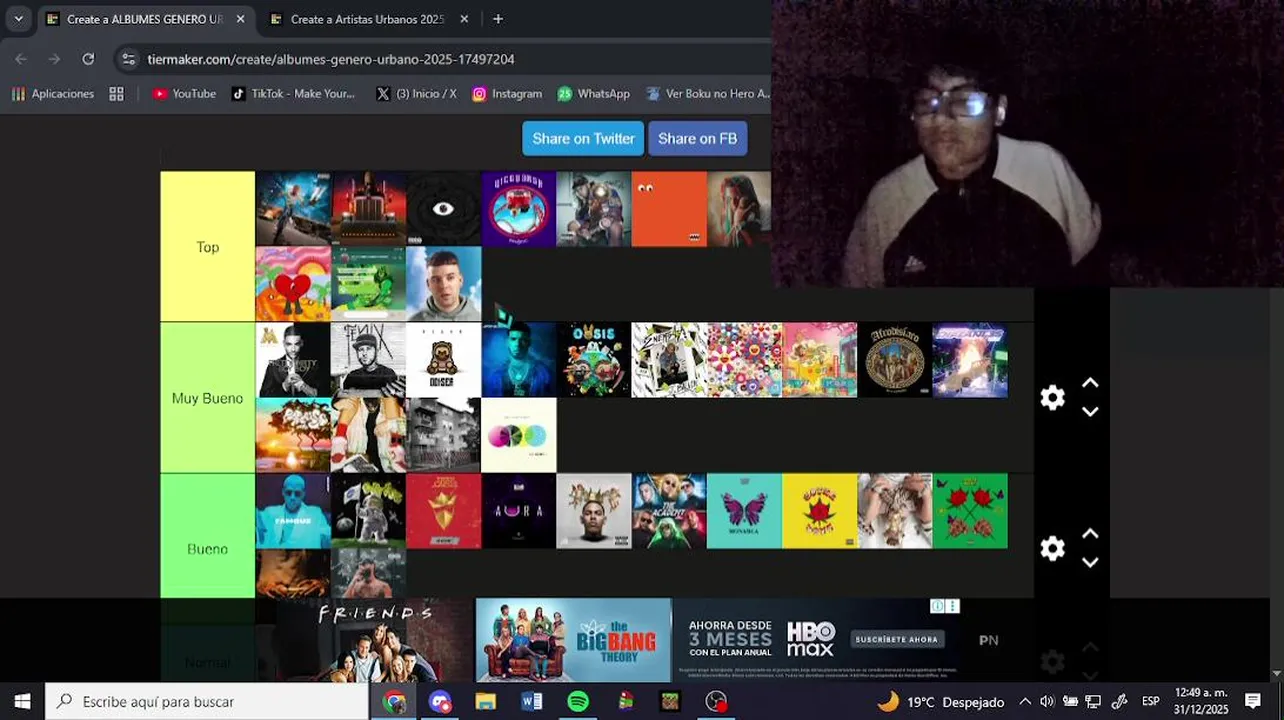Viewport: 1284px width, 720px height.
Task: Reload the page with refresh icon
Action: (x=88, y=59)
